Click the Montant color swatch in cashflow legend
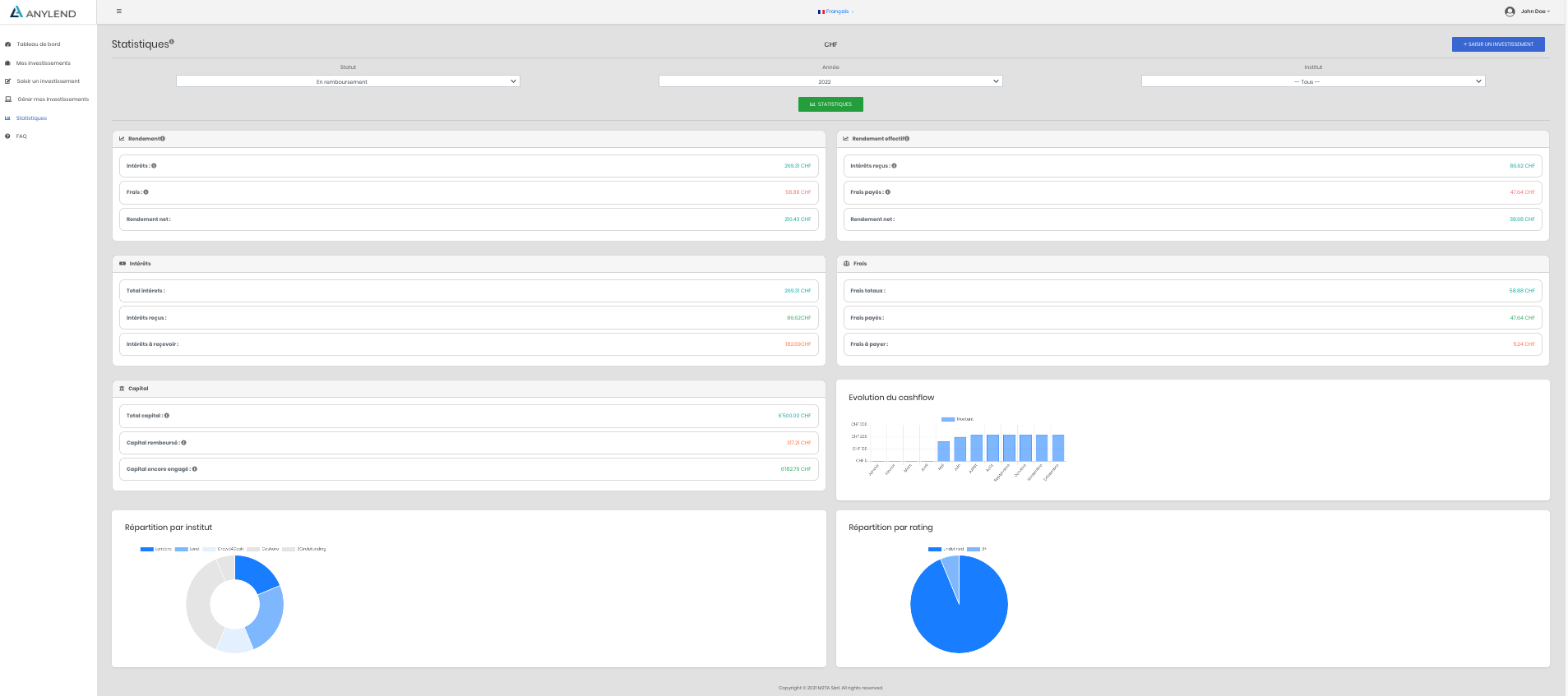The height and width of the screenshot is (696, 1568). coord(948,419)
